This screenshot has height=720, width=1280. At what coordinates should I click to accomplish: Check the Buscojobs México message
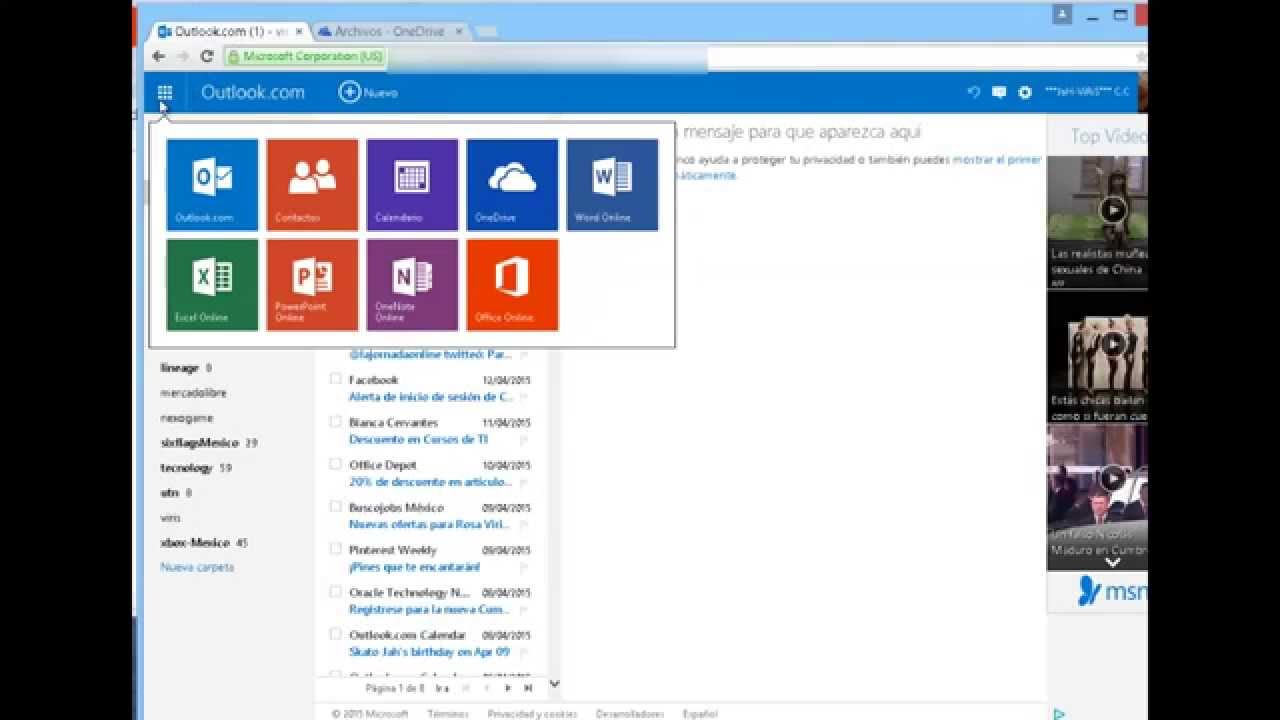(336, 507)
